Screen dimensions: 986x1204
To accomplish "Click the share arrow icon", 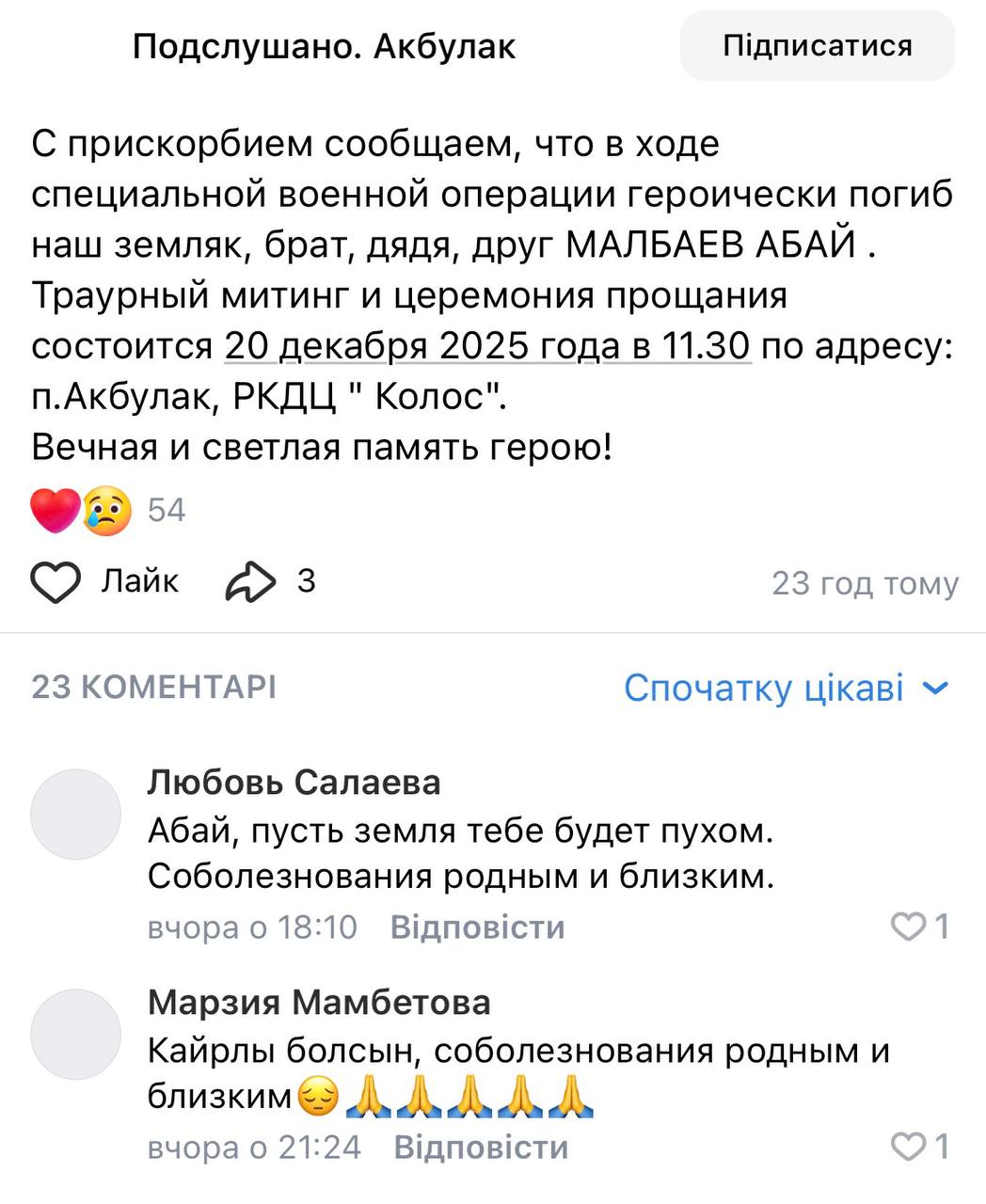I will [250, 582].
